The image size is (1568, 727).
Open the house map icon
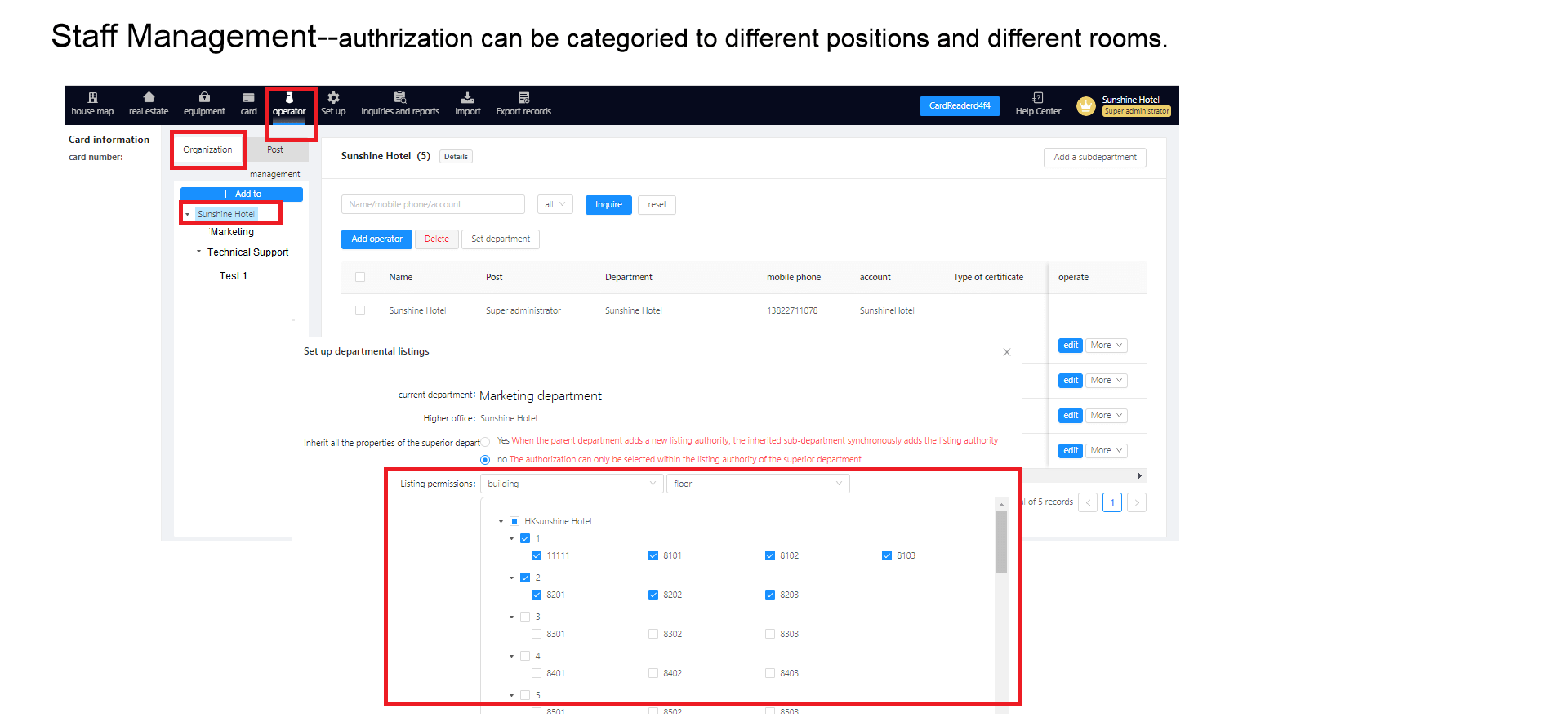92,98
